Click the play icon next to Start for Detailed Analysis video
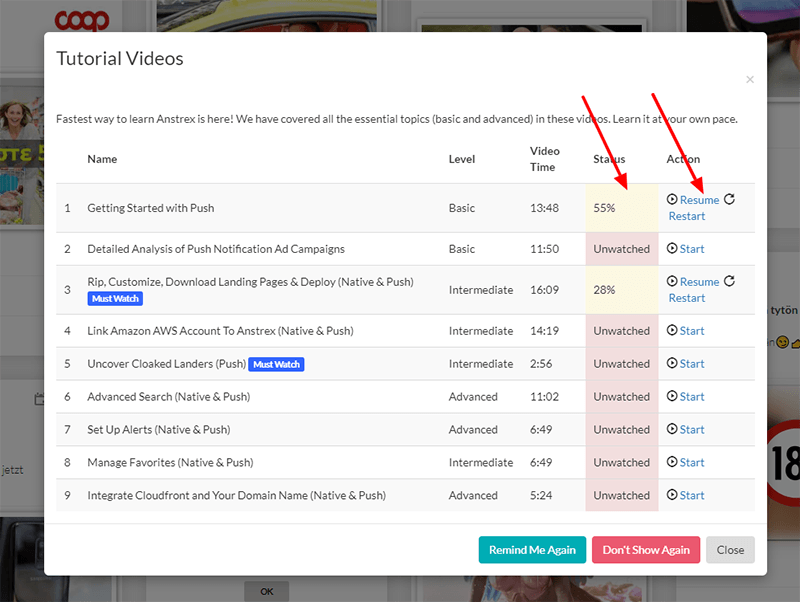This screenshot has height=602, width=800. click(672, 248)
